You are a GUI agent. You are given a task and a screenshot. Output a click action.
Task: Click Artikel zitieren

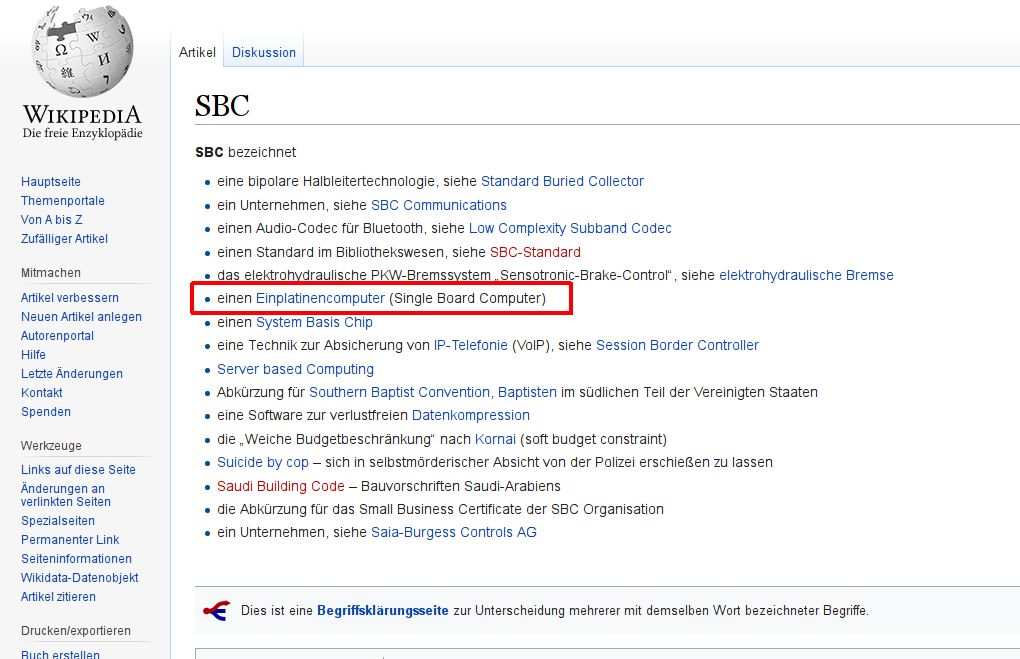(58, 596)
